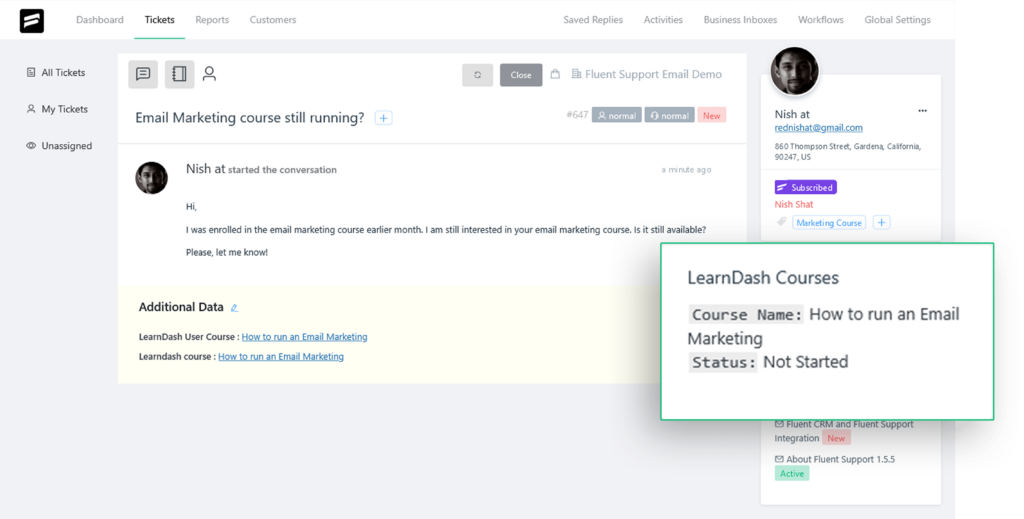The width and height of the screenshot is (1024, 519).
Task: Open Global Settings
Action: tap(897, 20)
